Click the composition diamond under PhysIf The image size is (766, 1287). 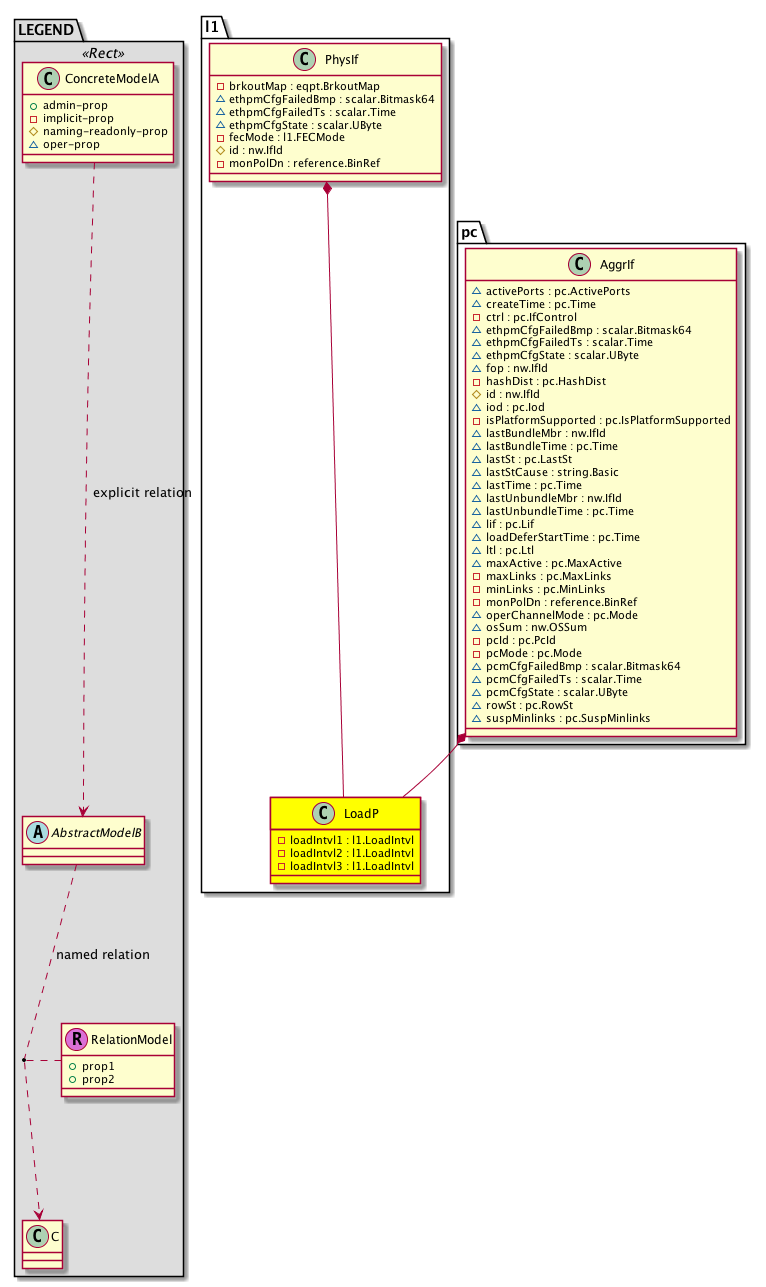coord(327,190)
